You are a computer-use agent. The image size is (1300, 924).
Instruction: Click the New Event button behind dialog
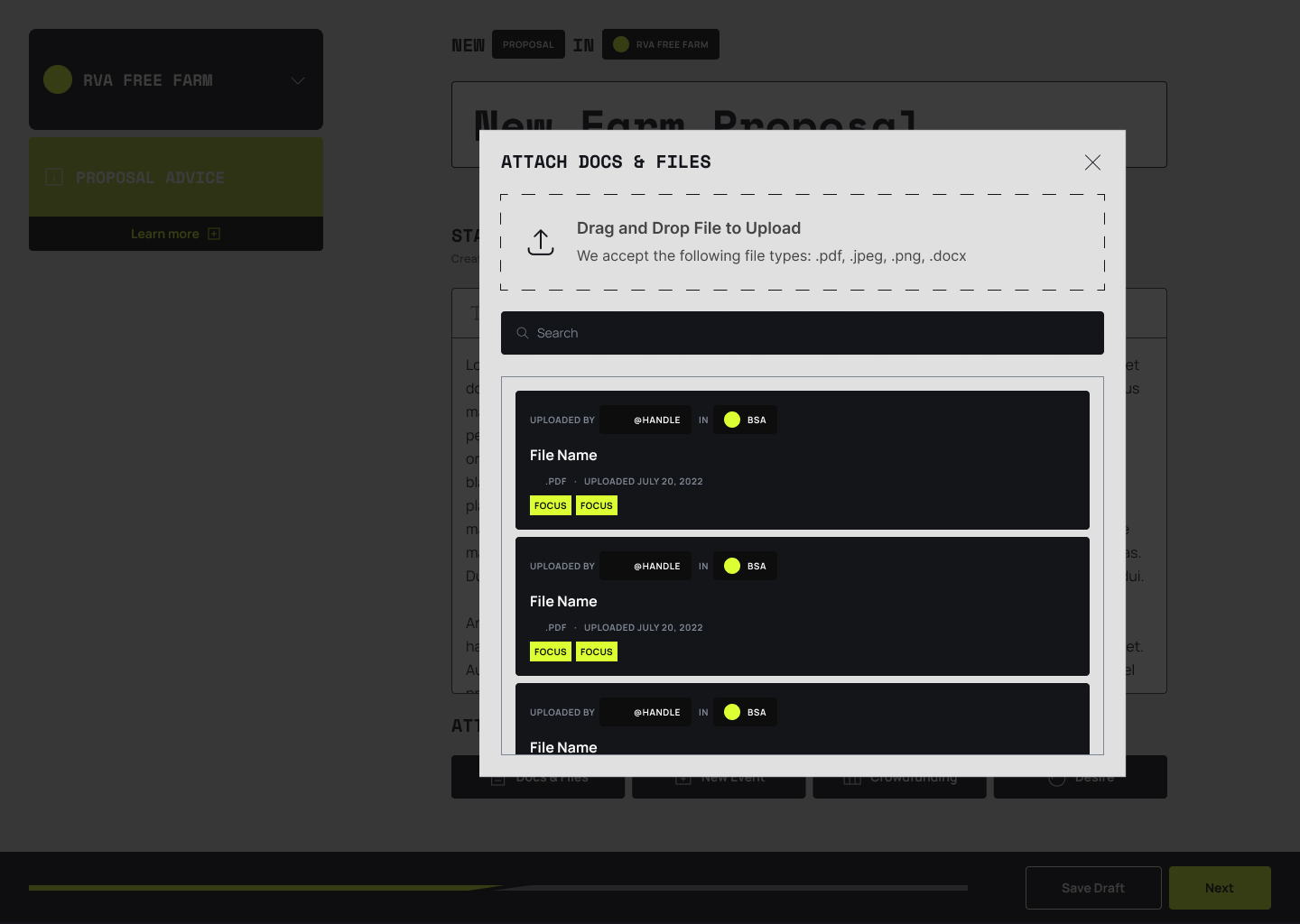click(x=719, y=777)
